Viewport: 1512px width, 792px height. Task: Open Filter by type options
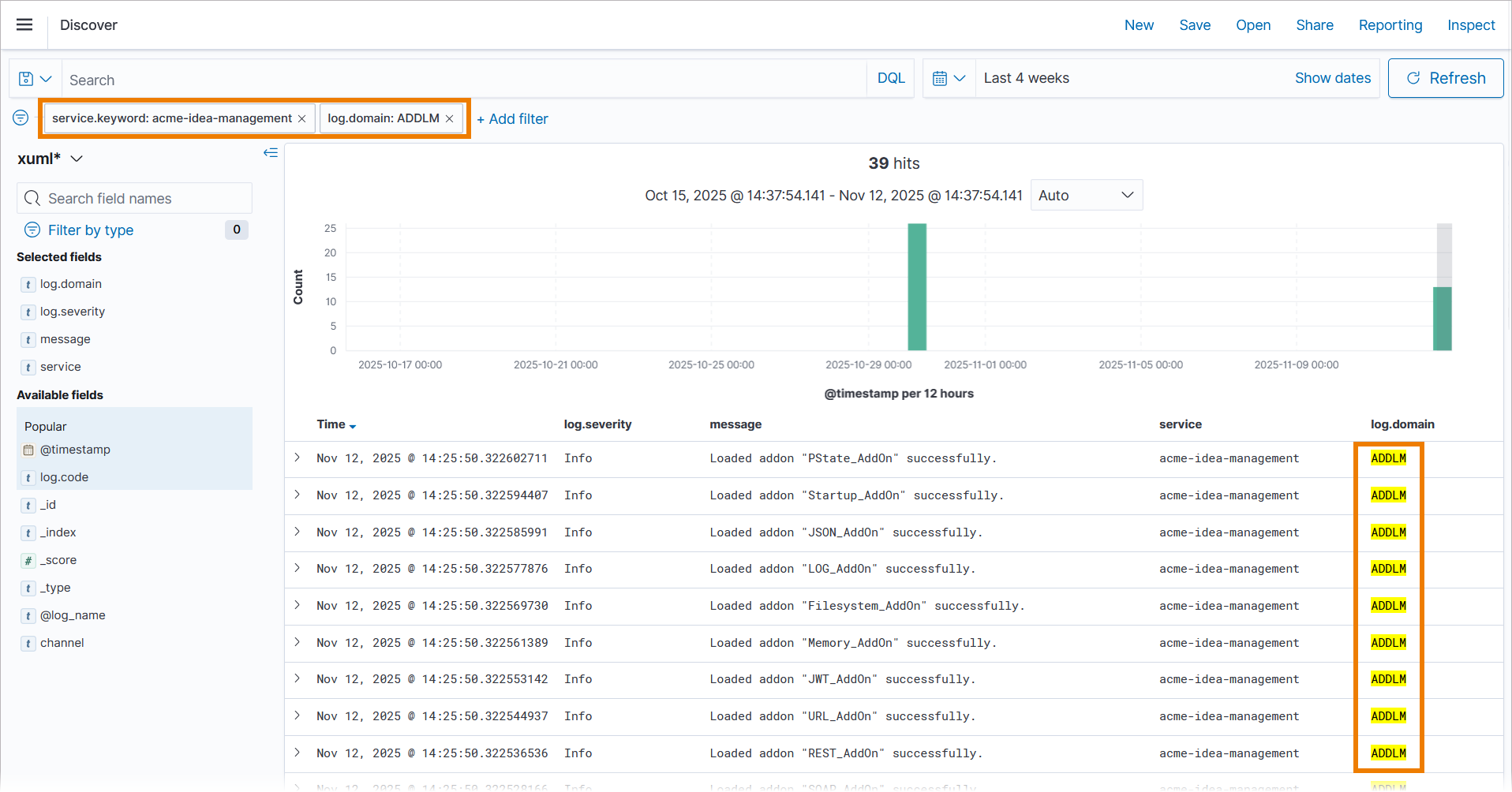tap(90, 230)
